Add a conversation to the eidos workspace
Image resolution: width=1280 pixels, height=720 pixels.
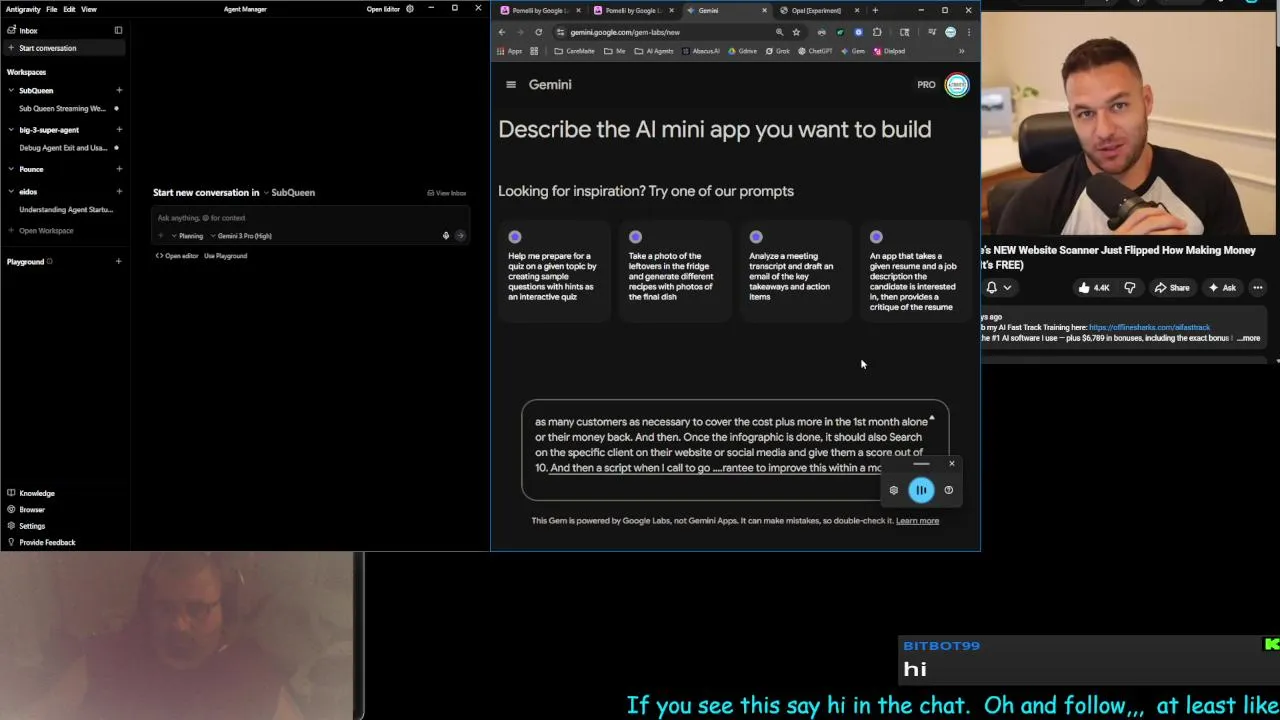click(119, 191)
